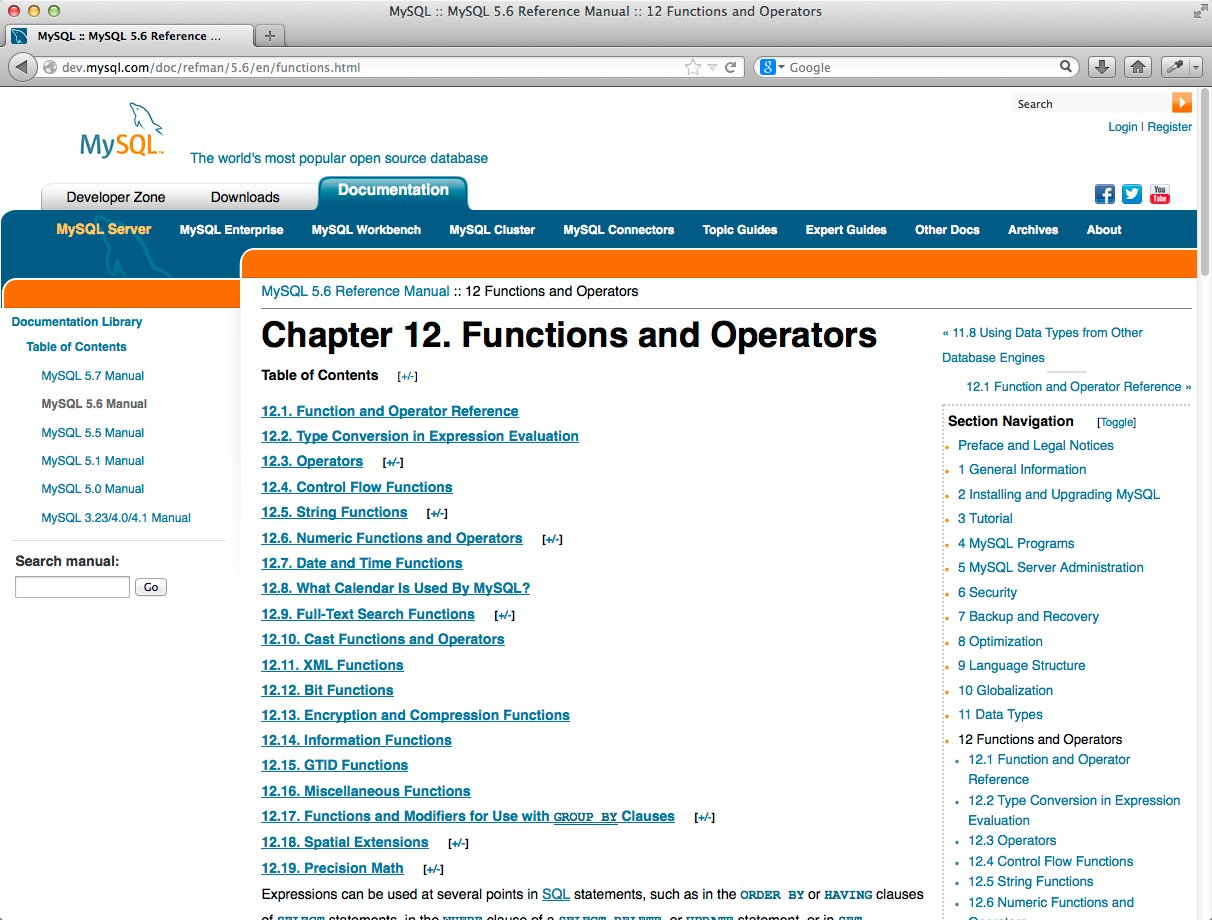
Task: Bookmark this page with the star icon
Action: click(x=693, y=67)
